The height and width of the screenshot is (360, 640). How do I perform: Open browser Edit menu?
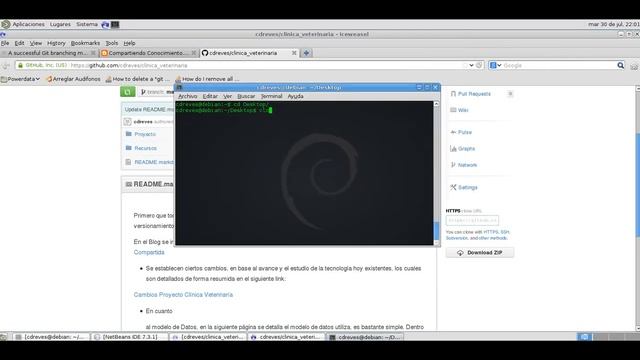pyautogui.click(x=19, y=43)
